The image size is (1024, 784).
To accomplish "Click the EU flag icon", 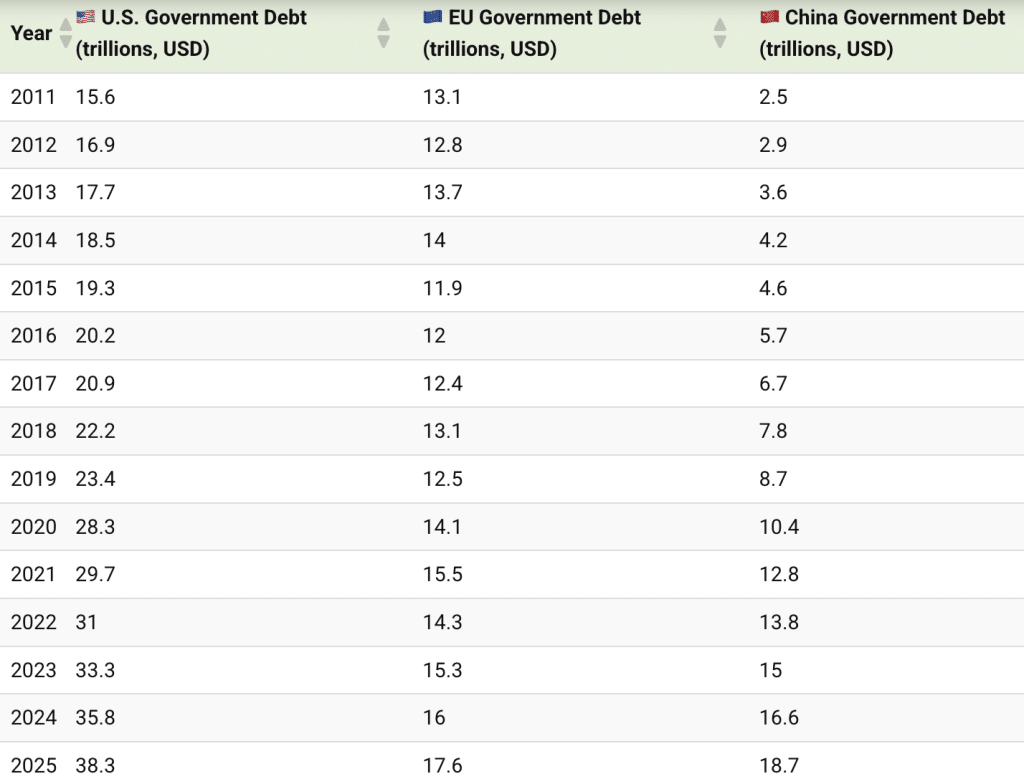I will (x=432, y=17).
